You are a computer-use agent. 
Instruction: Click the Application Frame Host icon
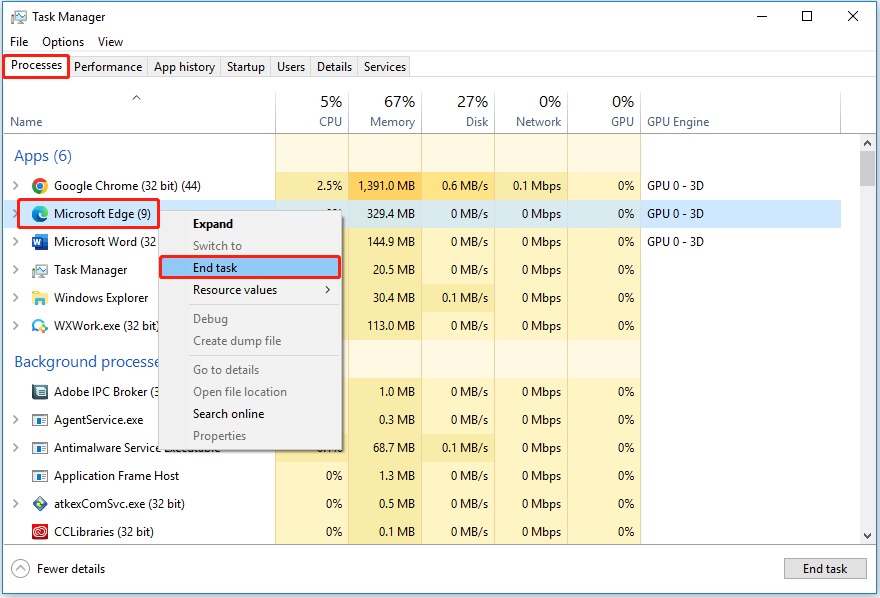[x=40, y=476]
